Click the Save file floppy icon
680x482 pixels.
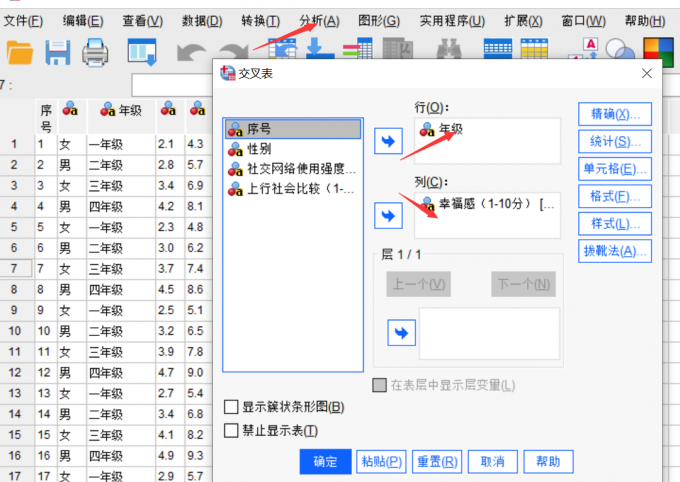click(x=58, y=52)
